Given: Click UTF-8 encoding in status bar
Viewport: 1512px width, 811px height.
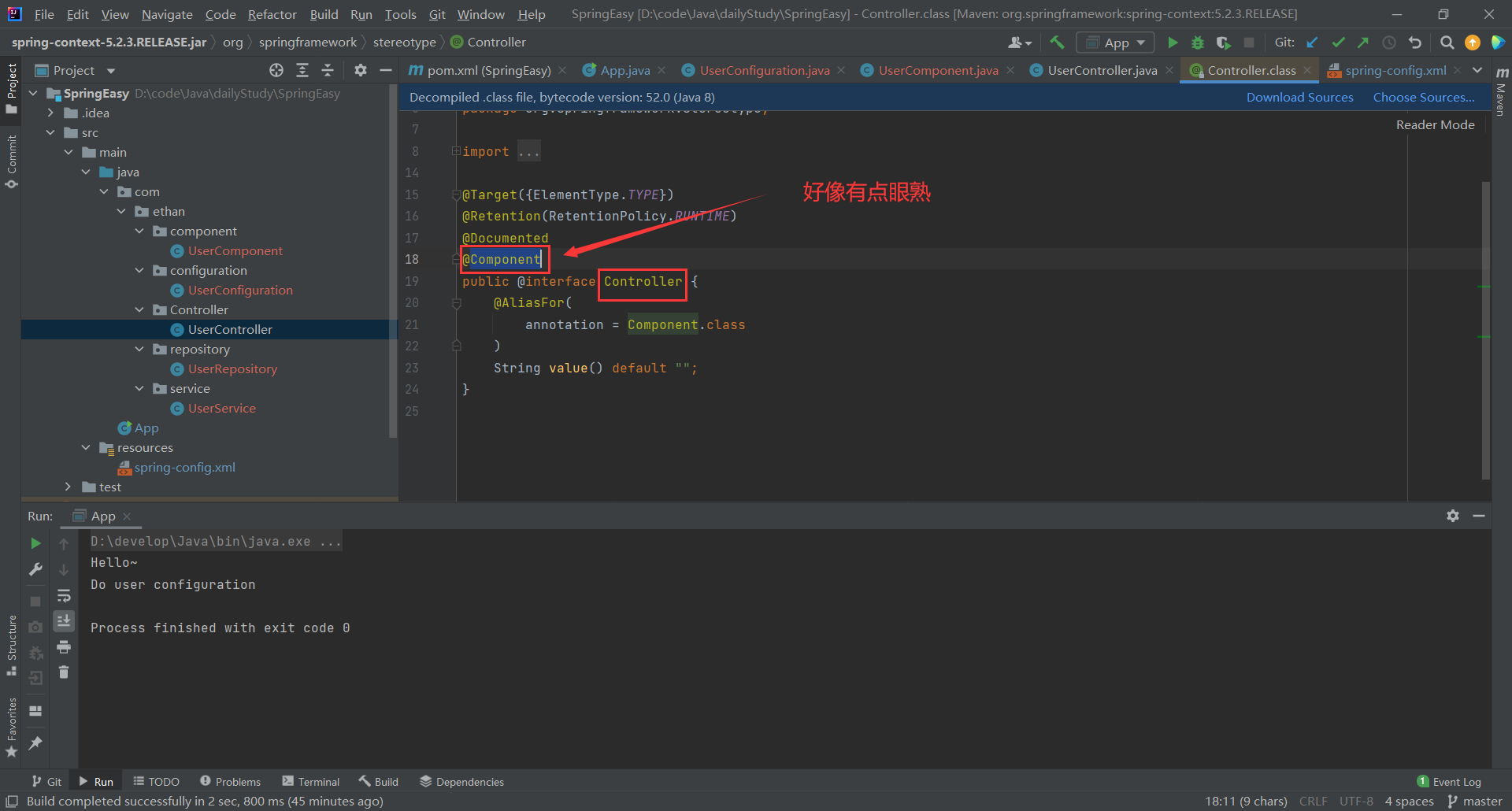Looking at the screenshot, I should pyautogui.click(x=1356, y=801).
